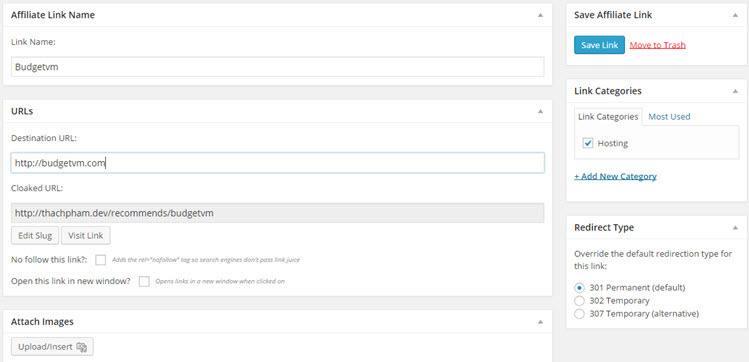
Task: Select the 301 Permanent (default) radio button
Action: pos(579,288)
